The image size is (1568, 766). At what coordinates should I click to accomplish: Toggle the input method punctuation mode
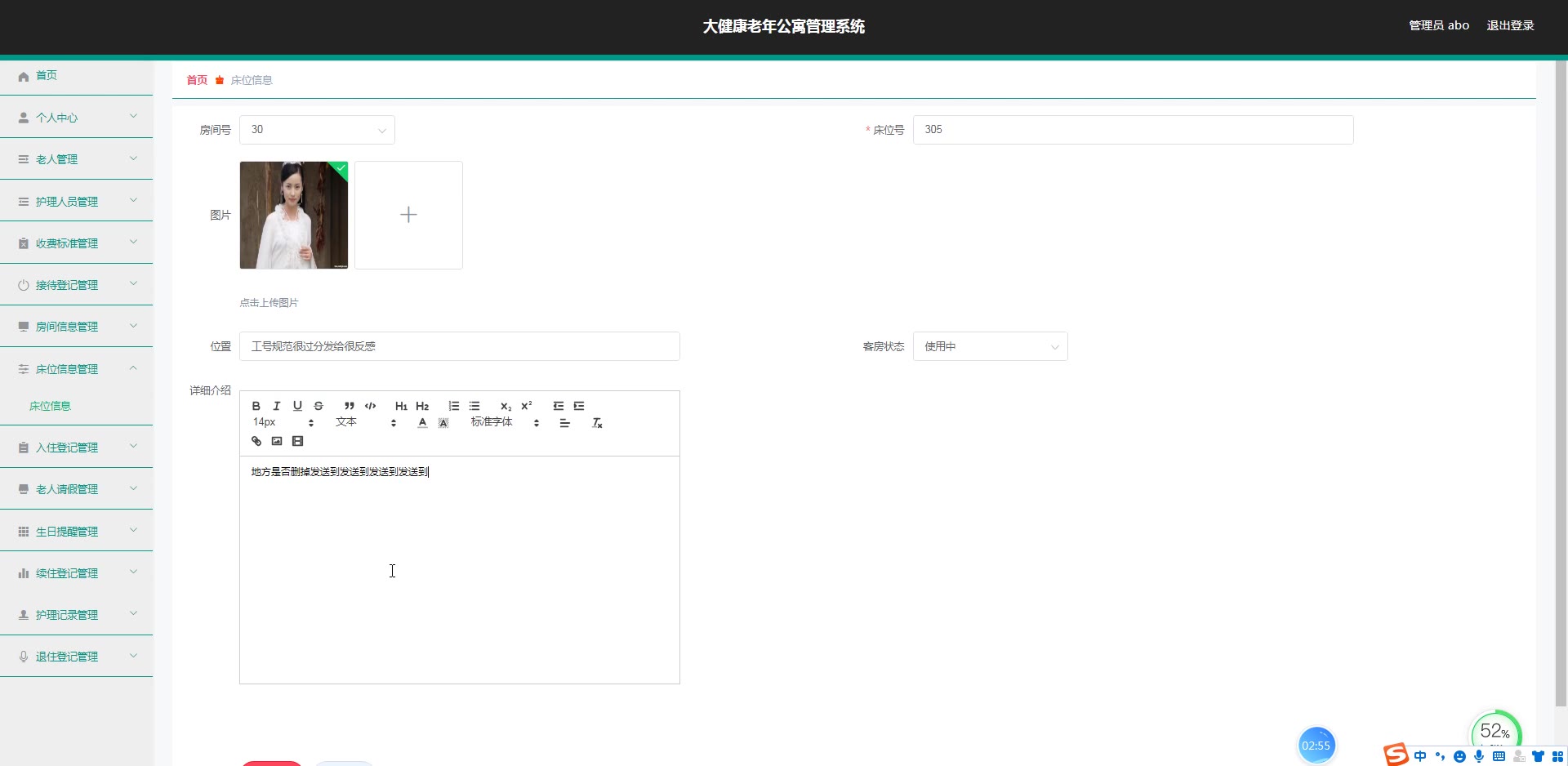[x=1440, y=756]
